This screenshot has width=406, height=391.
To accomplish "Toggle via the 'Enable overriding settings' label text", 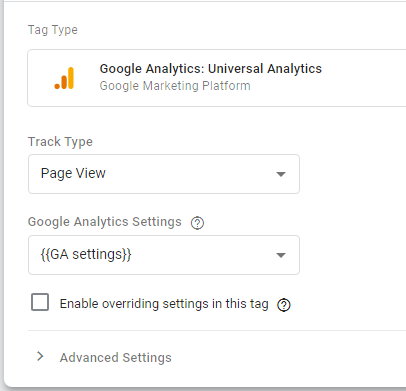I will (x=164, y=304).
